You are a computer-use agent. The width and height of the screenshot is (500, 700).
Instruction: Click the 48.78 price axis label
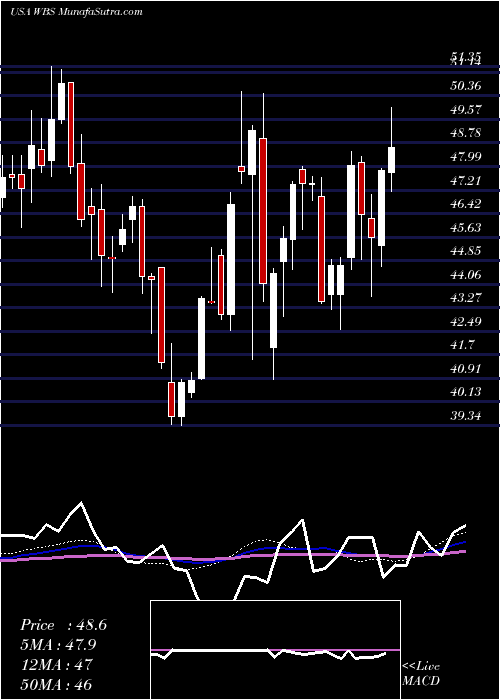[466, 133]
